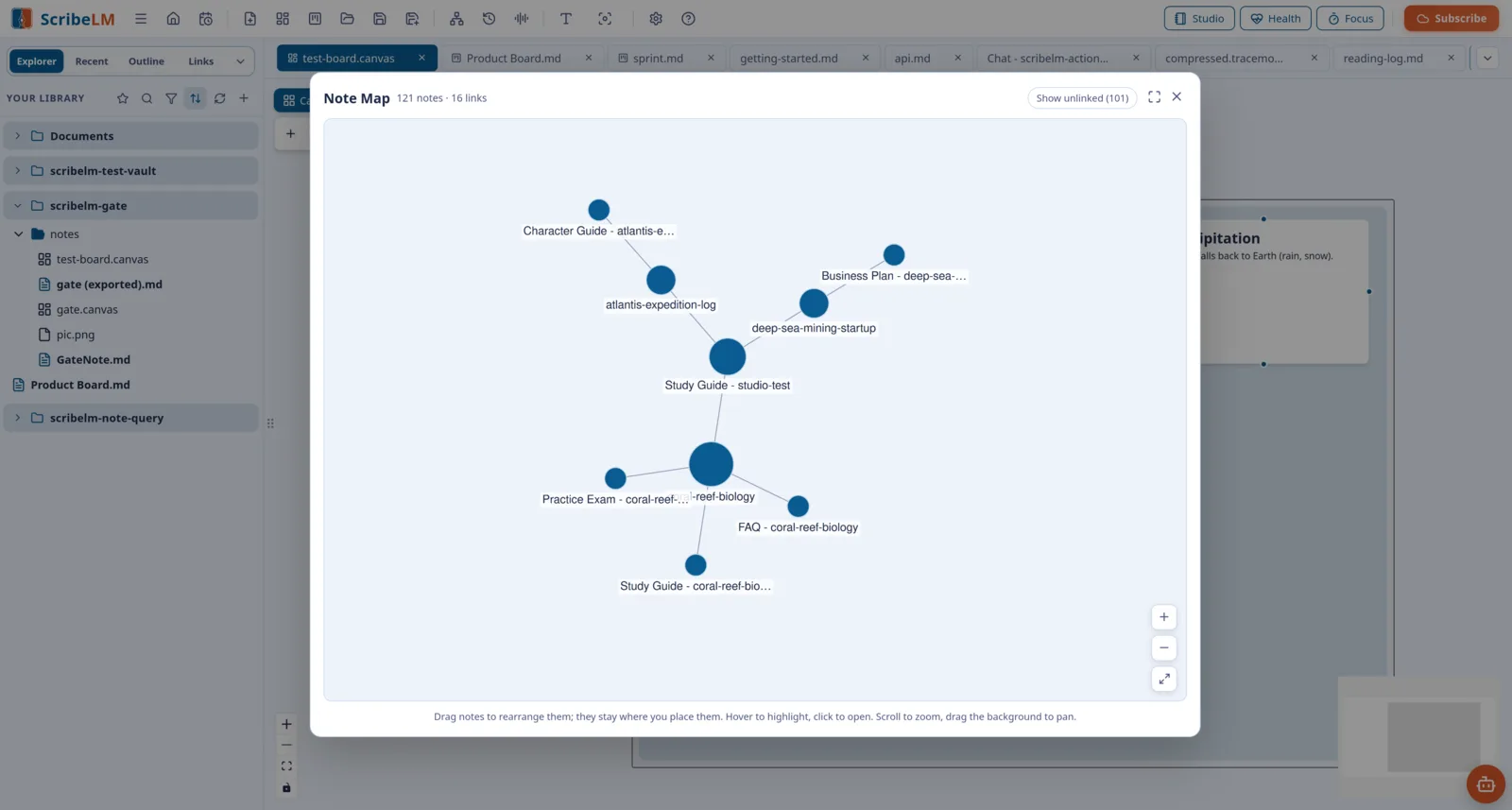Viewport: 1512px width, 810px height.
Task: Toggle sort order arrows in library
Action: pyautogui.click(x=196, y=98)
